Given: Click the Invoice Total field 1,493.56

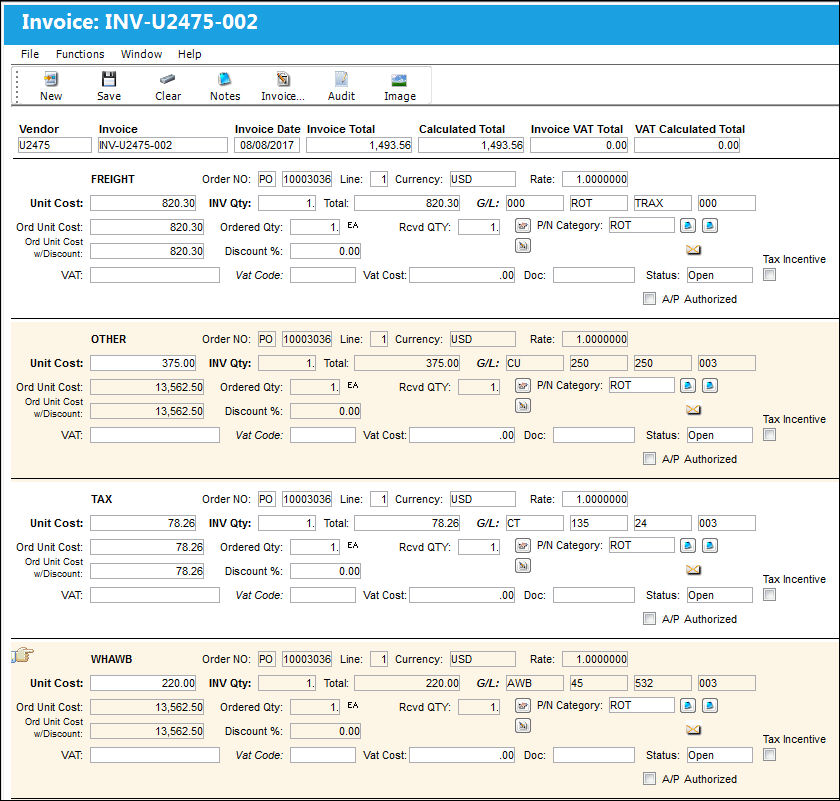Looking at the screenshot, I should (359, 145).
